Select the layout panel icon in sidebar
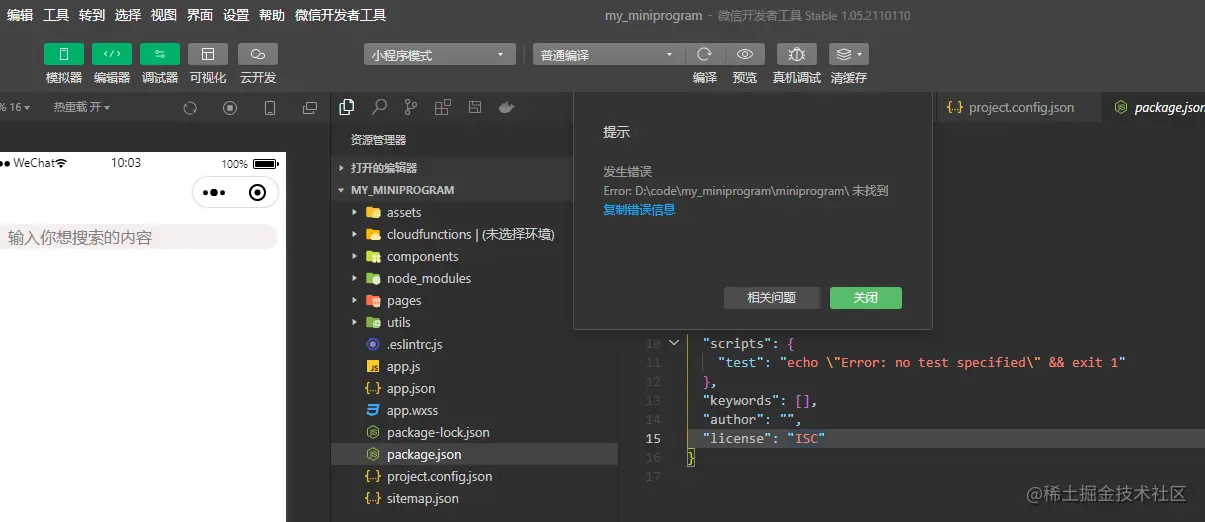The image size is (1205, 522). pos(475,107)
